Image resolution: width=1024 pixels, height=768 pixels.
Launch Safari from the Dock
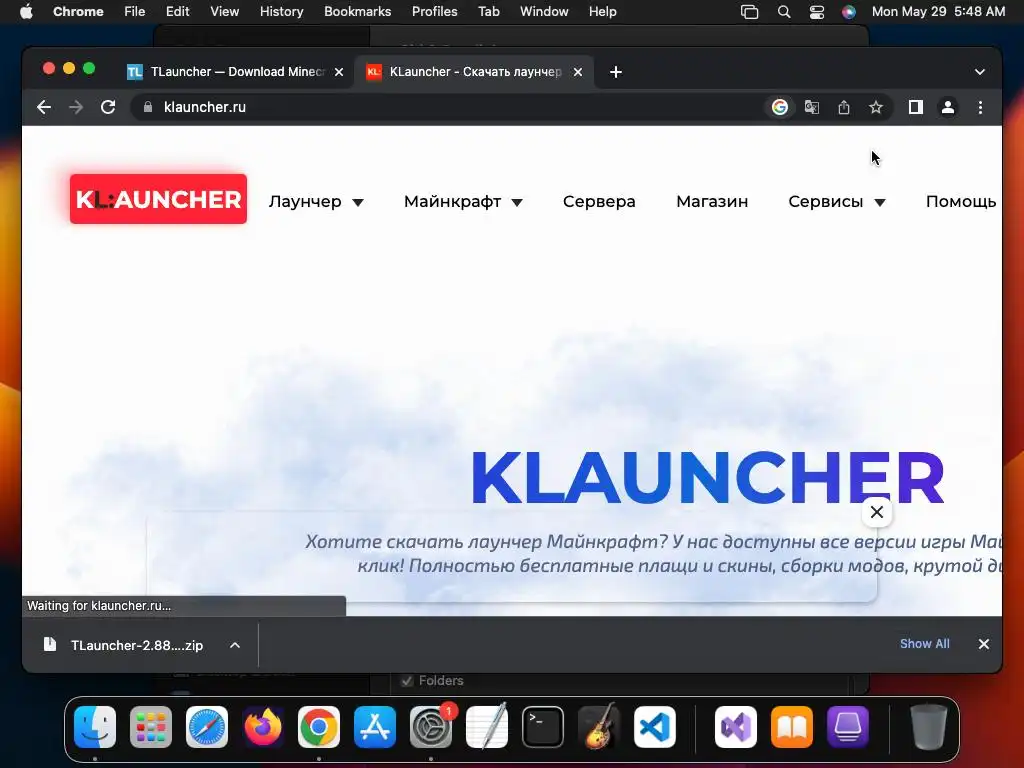pos(207,727)
